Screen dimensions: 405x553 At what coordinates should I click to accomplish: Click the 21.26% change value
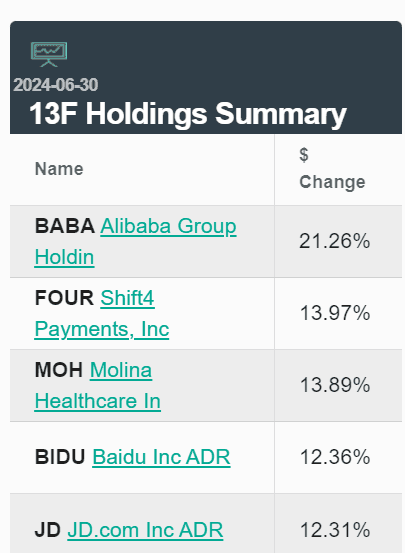pos(335,242)
